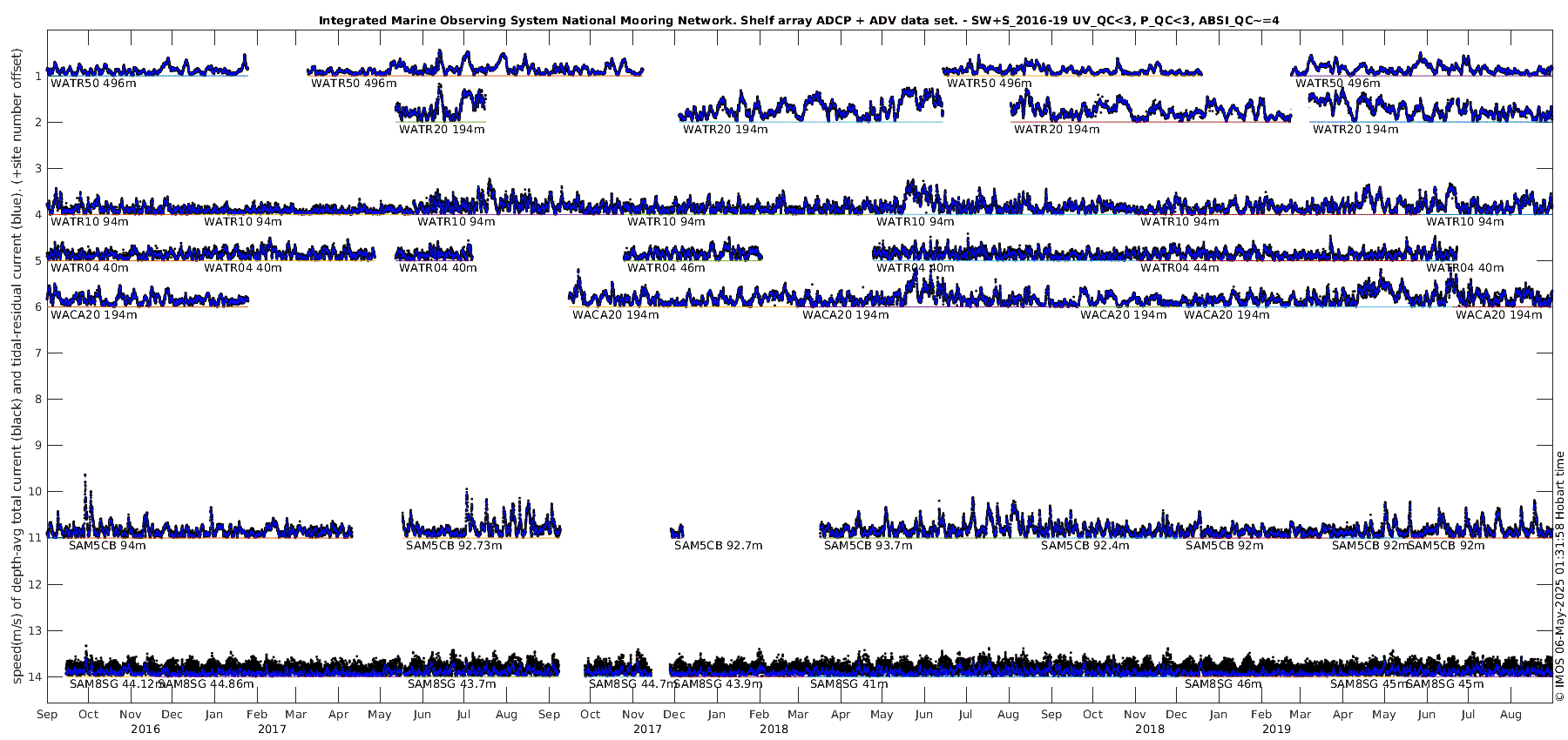Image resolution: width=1568 pixels, height=740 pixels.
Task: Click the WATR20 194m label near Dec 2017
Action: coord(726,130)
